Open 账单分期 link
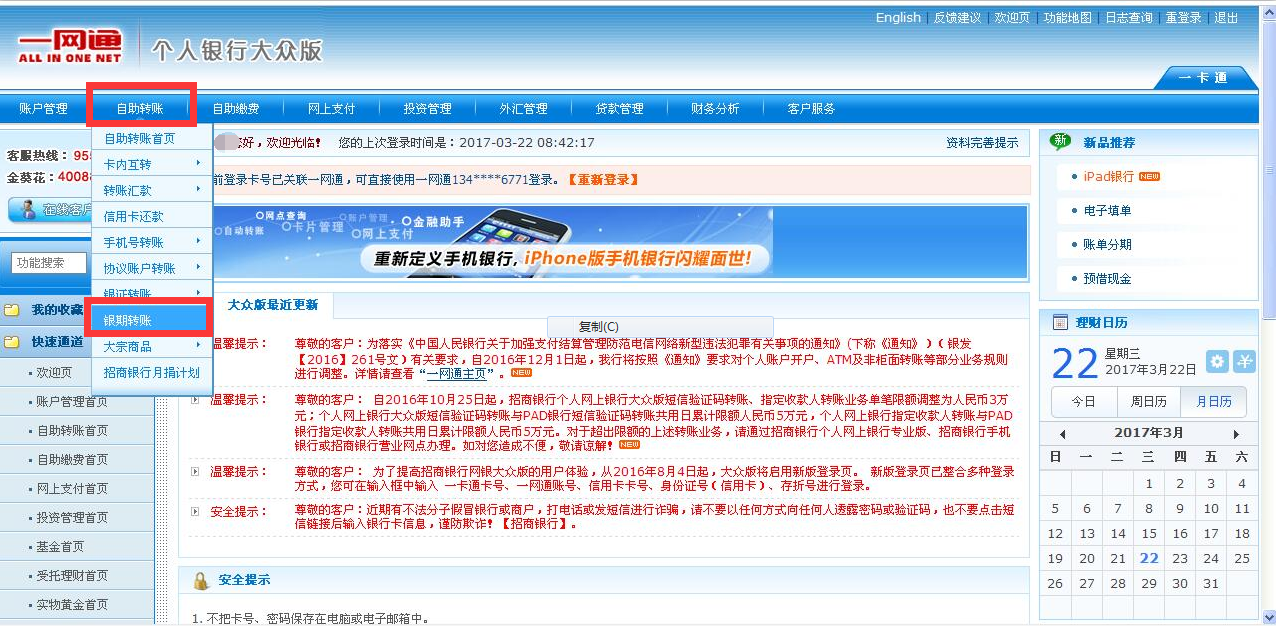 click(x=1107, y=245)
